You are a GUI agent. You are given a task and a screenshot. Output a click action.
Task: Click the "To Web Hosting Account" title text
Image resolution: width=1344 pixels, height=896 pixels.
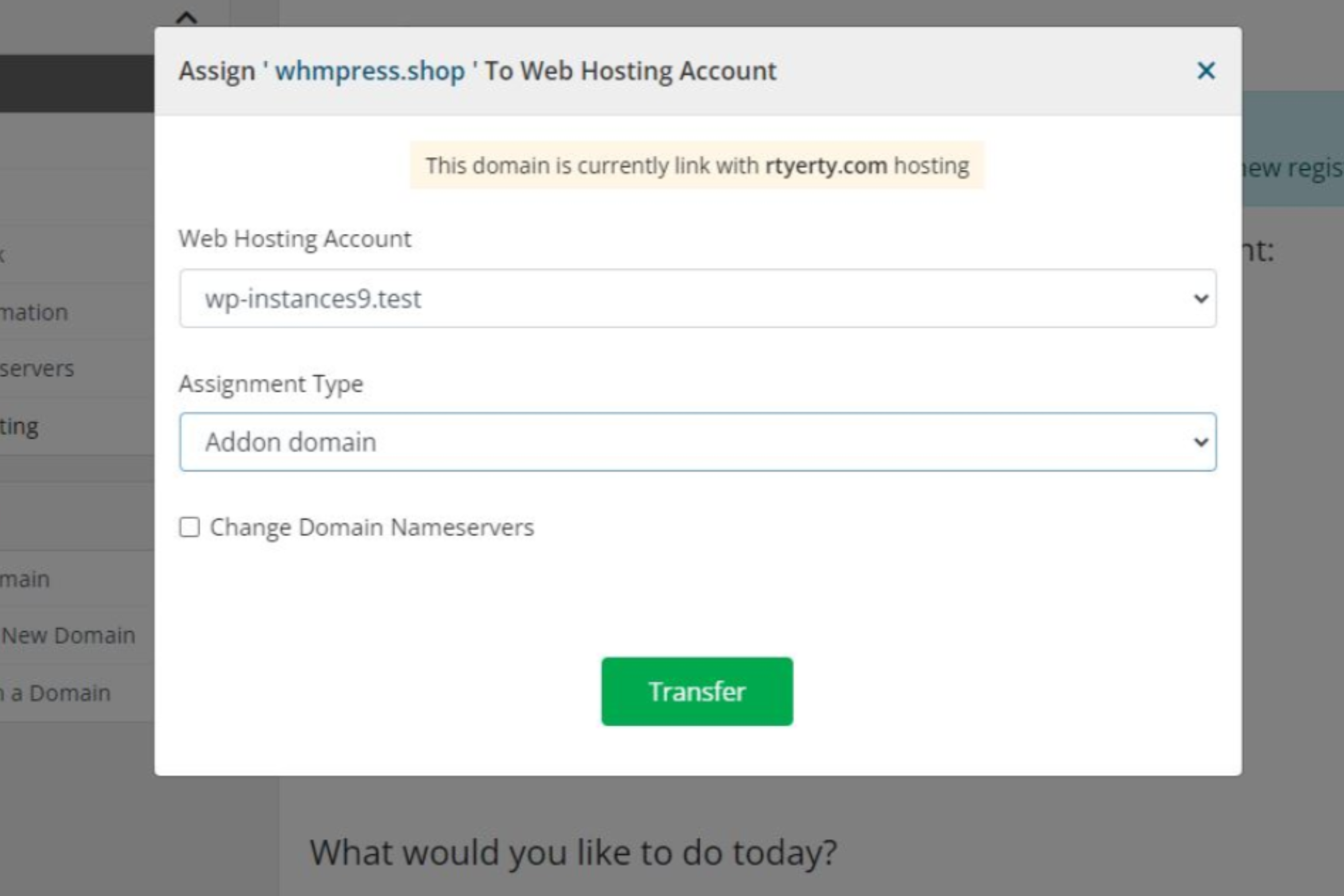[x=631, y=71]
